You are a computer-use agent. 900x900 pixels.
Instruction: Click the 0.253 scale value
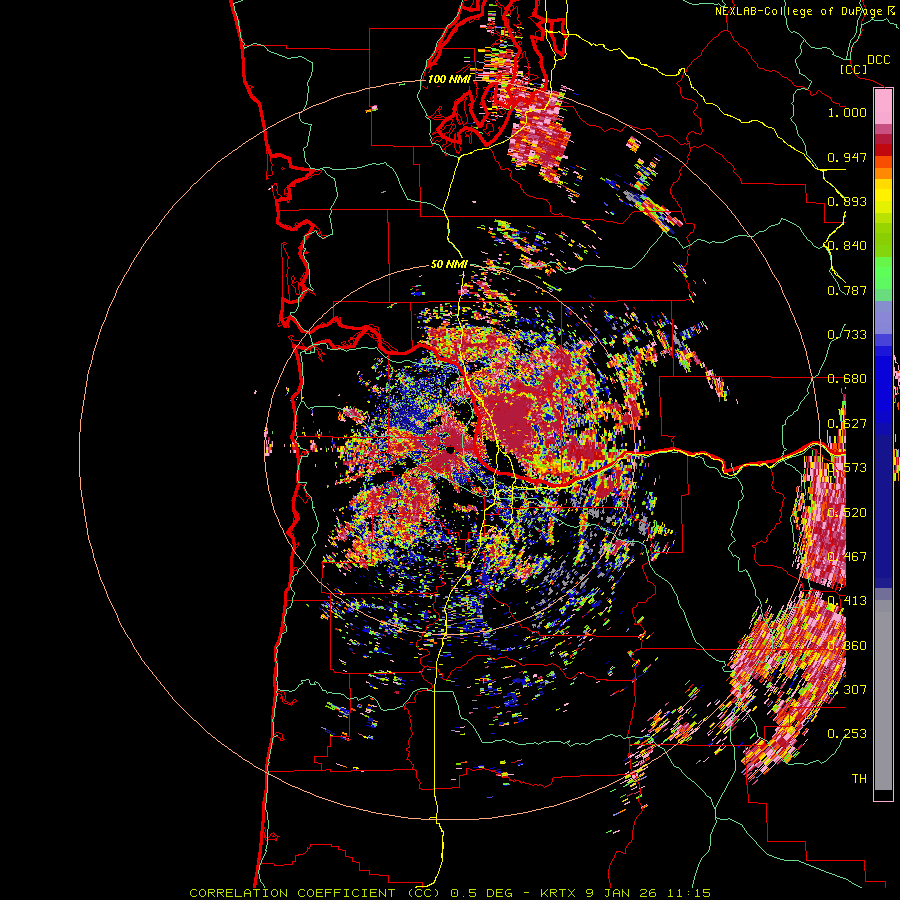coord(847,734)
